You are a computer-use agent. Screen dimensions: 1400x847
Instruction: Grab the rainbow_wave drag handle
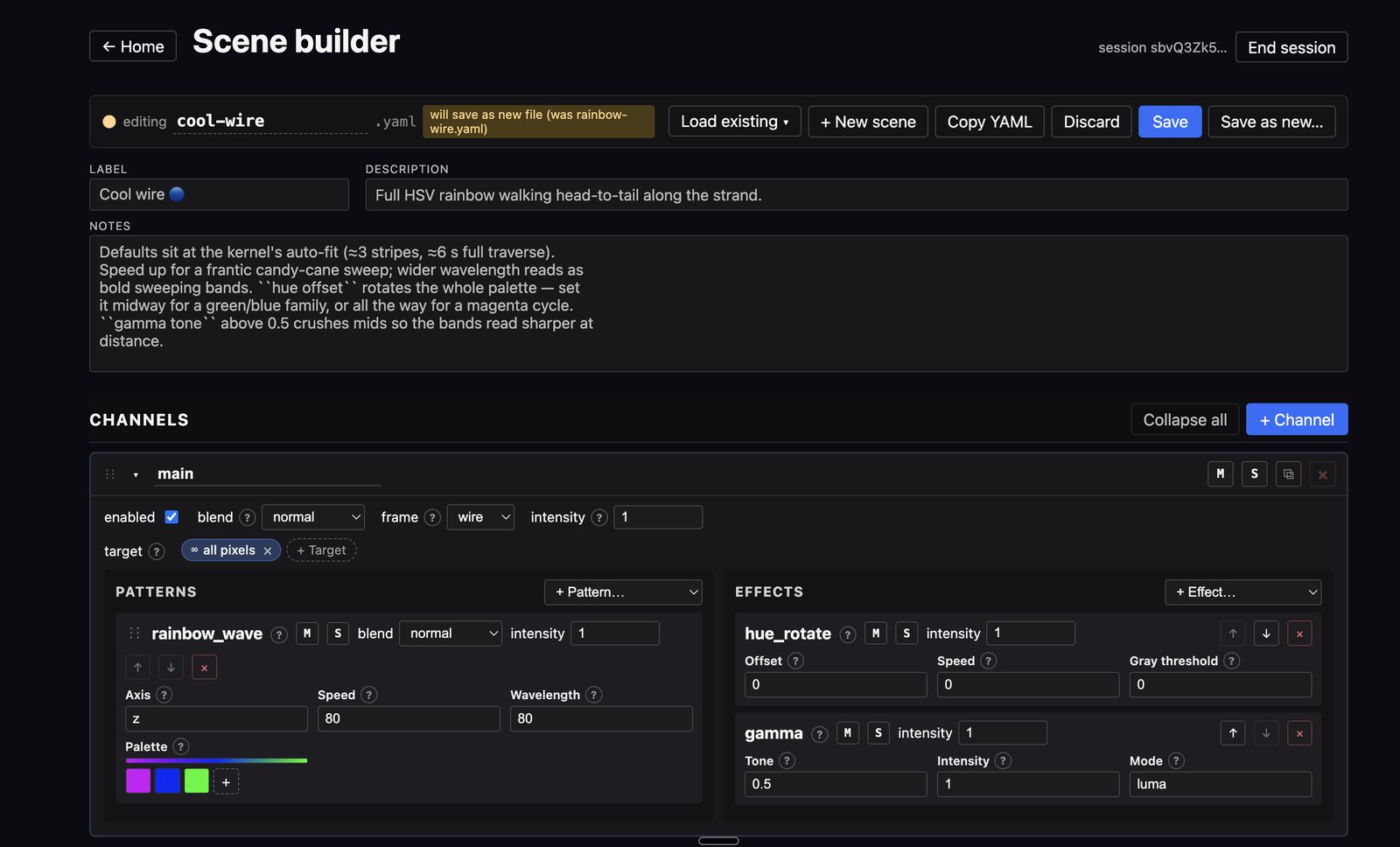click(x=135, y=633)
